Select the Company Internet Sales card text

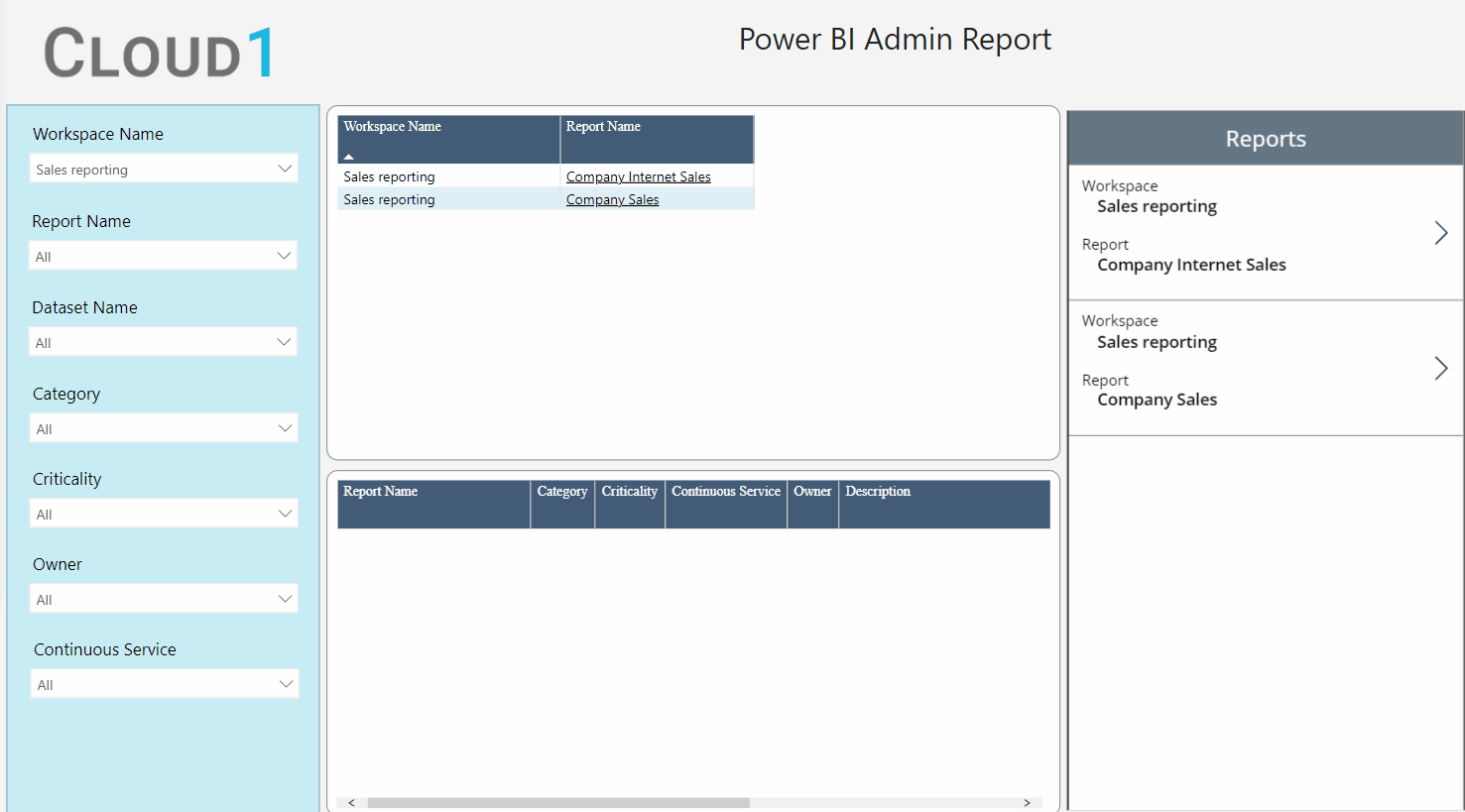(1191, 265)
